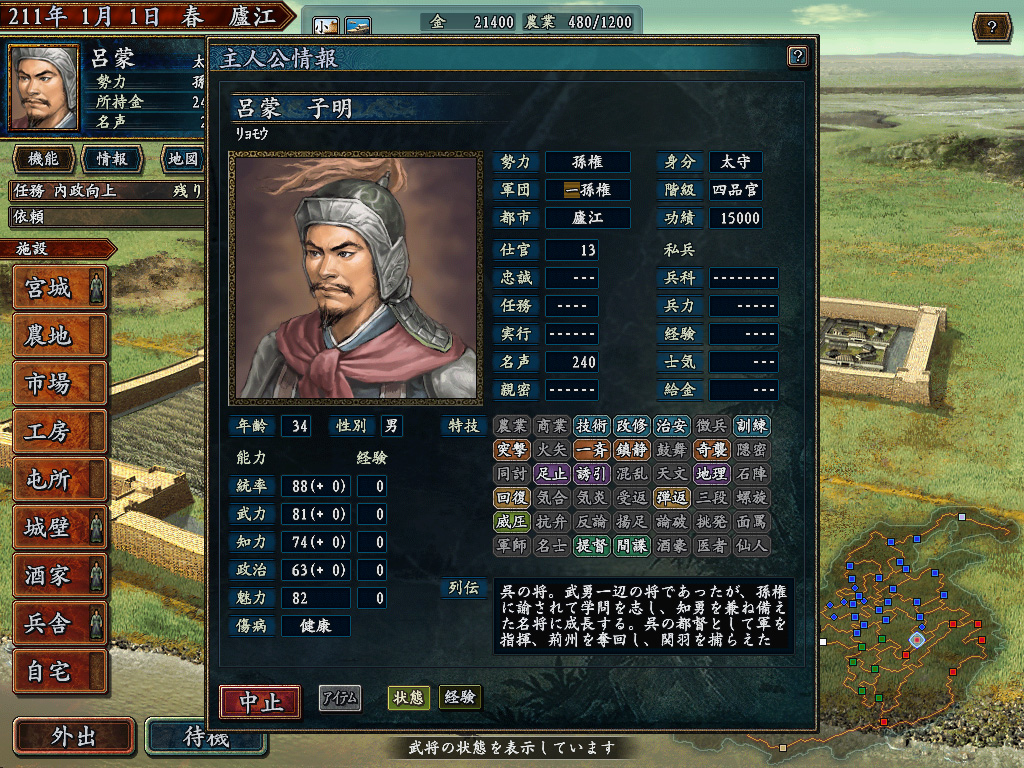The image size is (1024, 768).
Task: Click the help question mark in dialog header
Action: point(797,56)
